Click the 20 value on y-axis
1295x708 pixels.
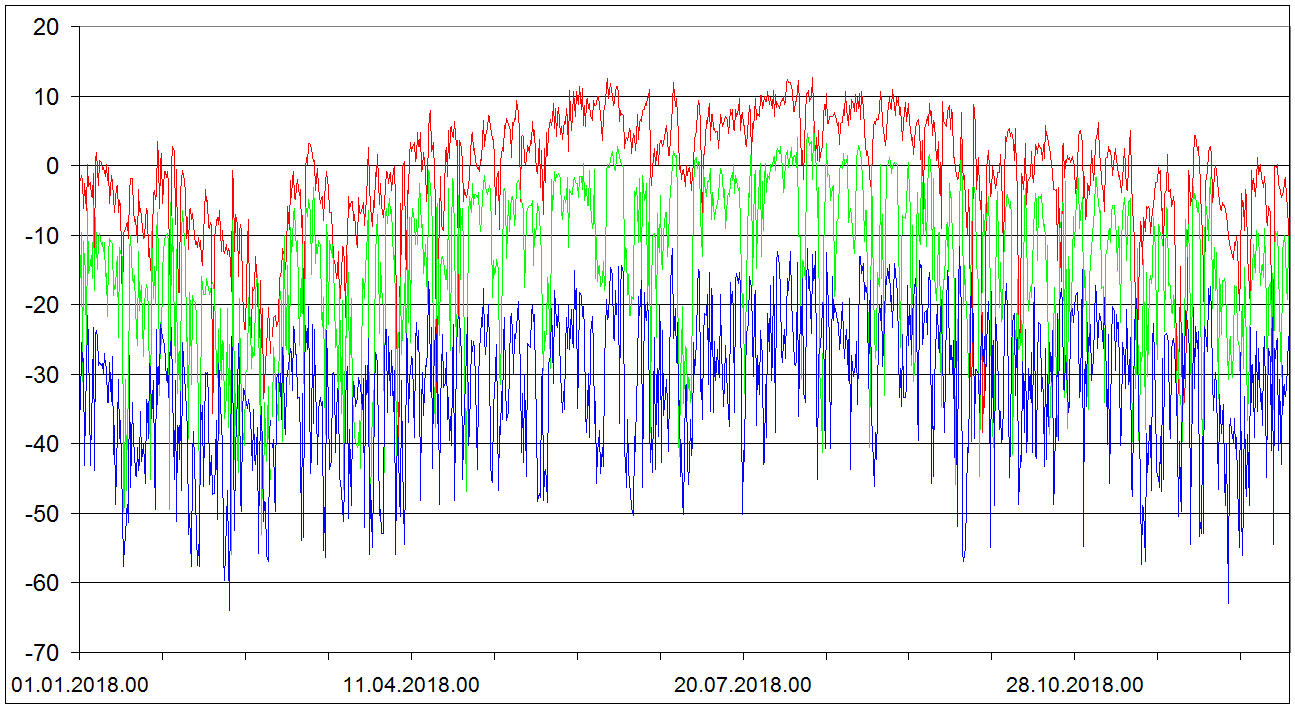coord(45,28)
